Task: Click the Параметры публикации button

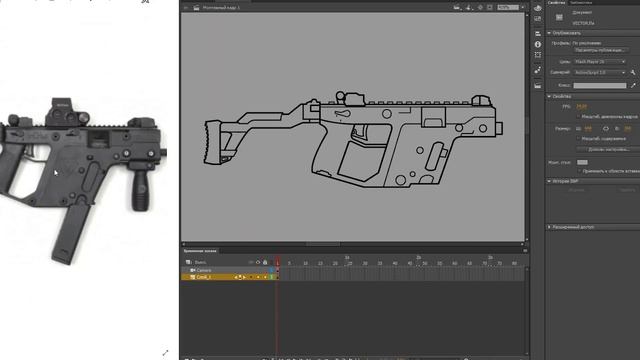Action: tap(600, 50)
